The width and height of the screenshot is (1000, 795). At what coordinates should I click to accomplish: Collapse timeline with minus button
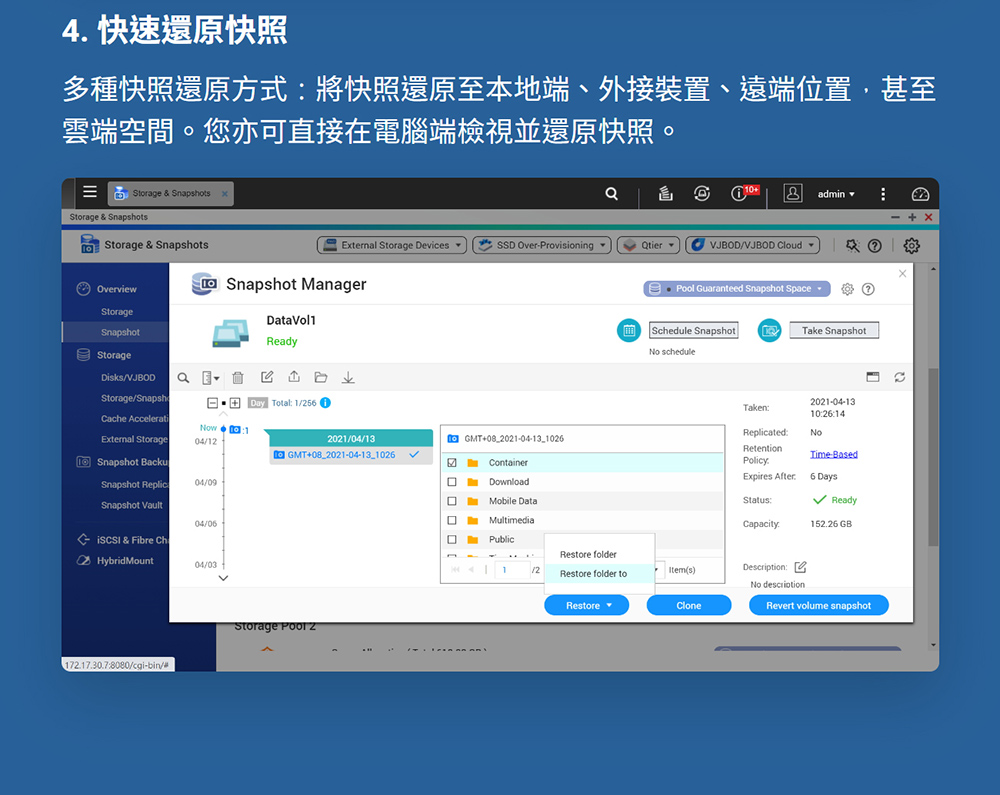click(x=212, y=403)
